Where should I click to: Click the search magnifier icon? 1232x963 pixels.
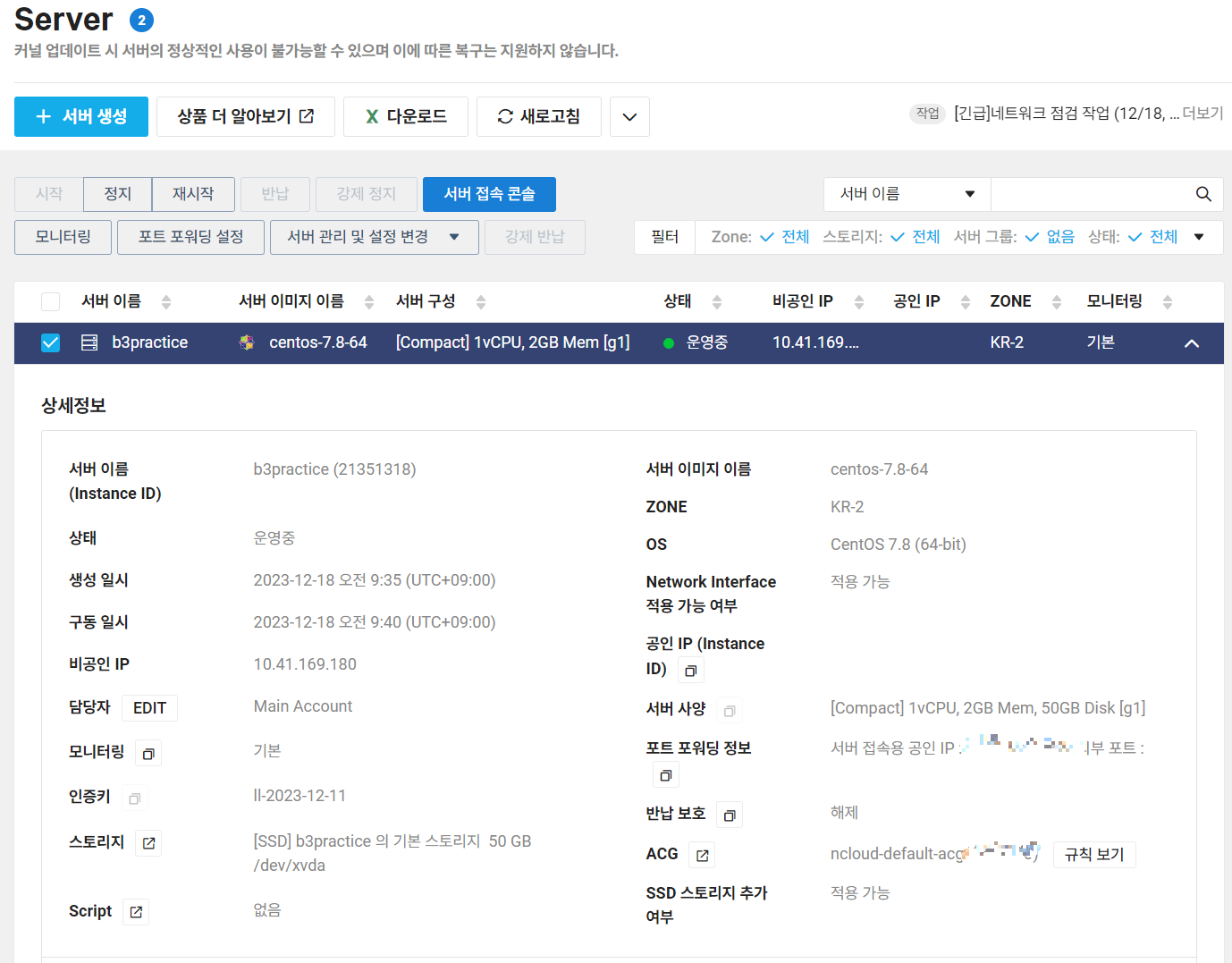1202,194
